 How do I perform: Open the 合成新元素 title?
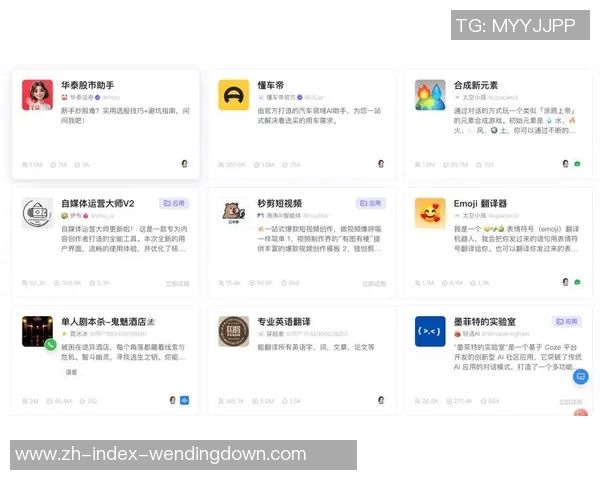point(476,85)
